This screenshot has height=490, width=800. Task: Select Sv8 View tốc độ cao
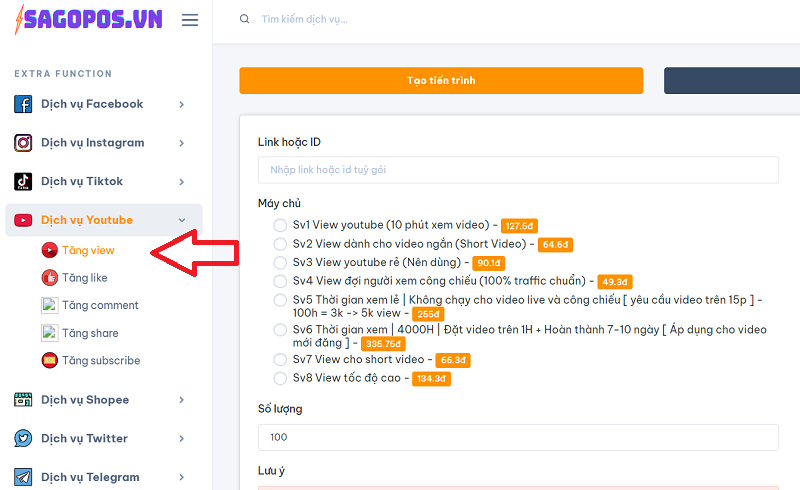pos(280,378)
